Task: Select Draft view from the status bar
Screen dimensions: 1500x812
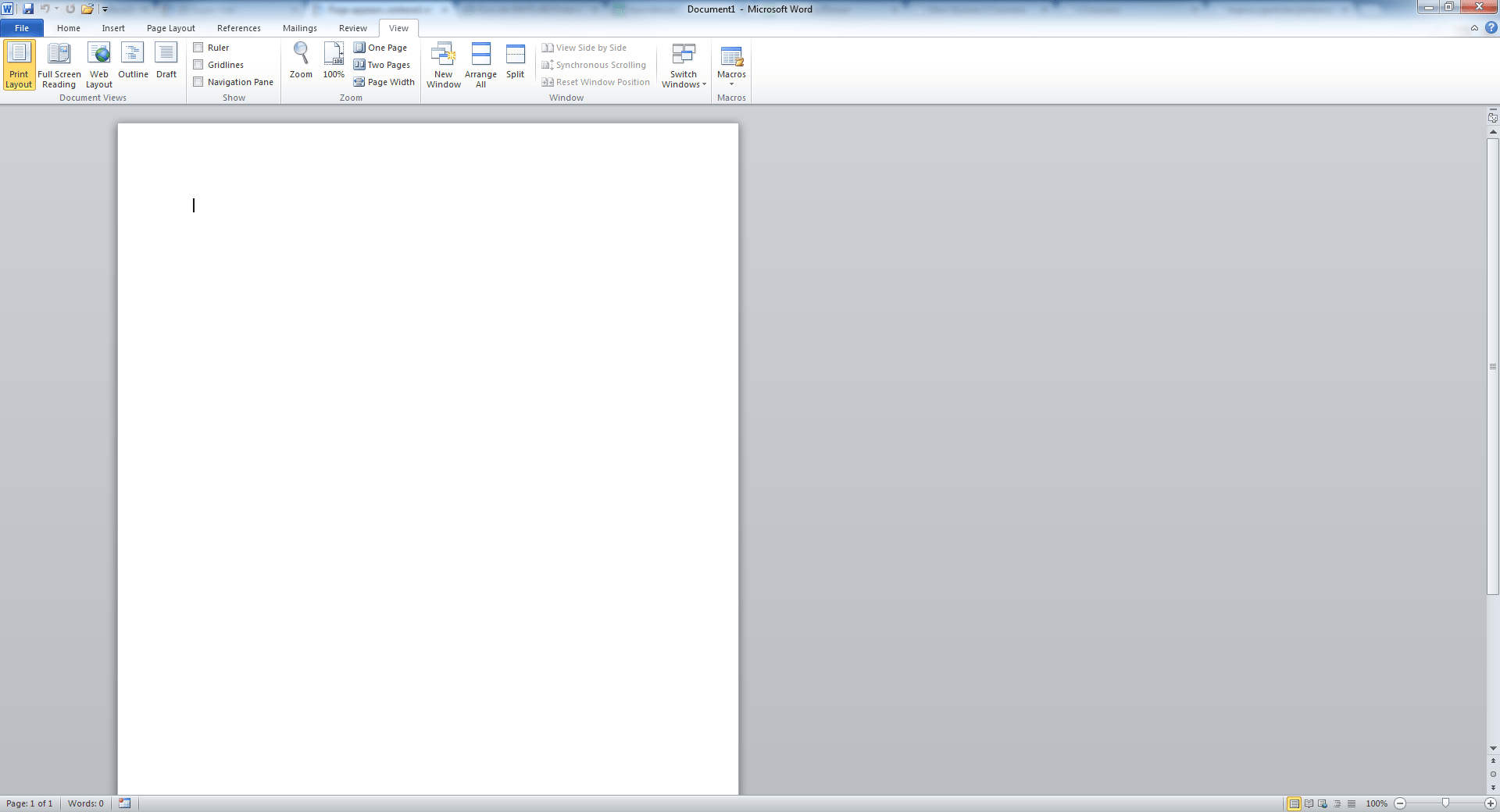Action: click(x=1351, y=803)
